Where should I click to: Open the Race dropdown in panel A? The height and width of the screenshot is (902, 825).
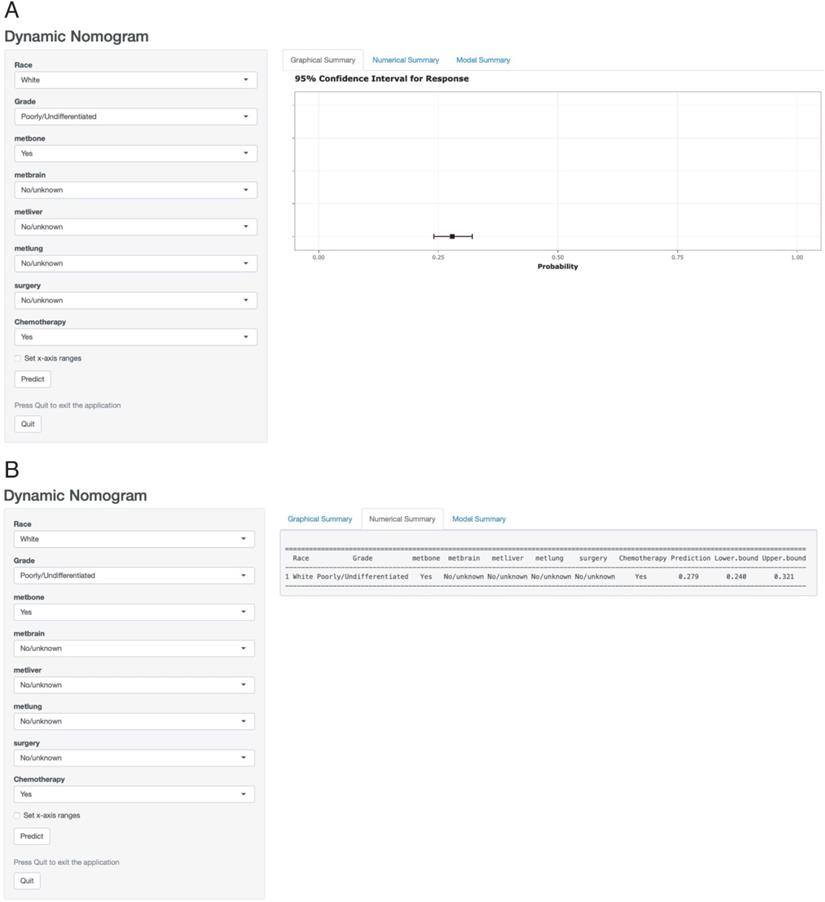[x=135, y=80]
